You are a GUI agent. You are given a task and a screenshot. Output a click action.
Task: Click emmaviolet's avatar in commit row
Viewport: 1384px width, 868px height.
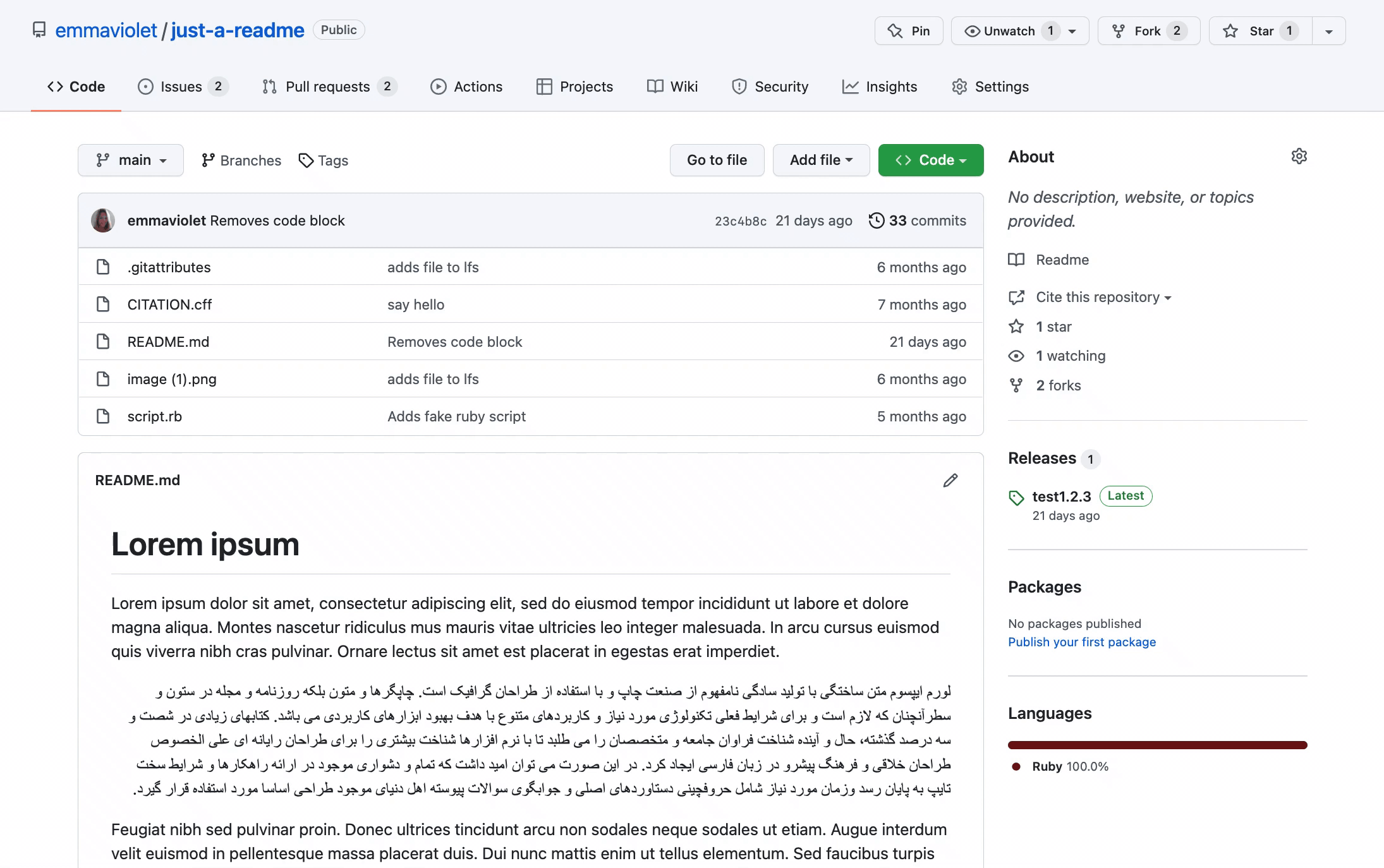[x=103, y=220]
